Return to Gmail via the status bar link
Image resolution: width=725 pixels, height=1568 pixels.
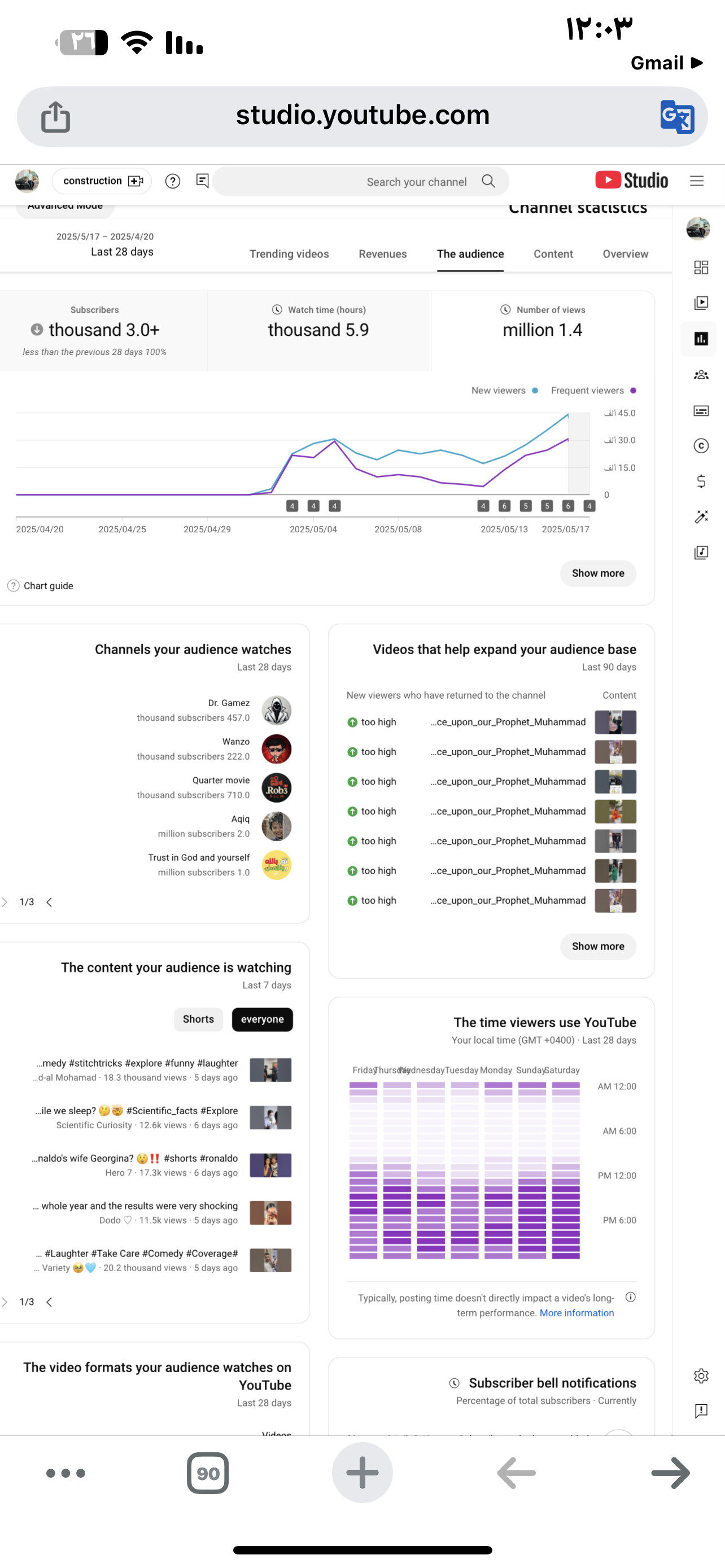pos(667,63)
